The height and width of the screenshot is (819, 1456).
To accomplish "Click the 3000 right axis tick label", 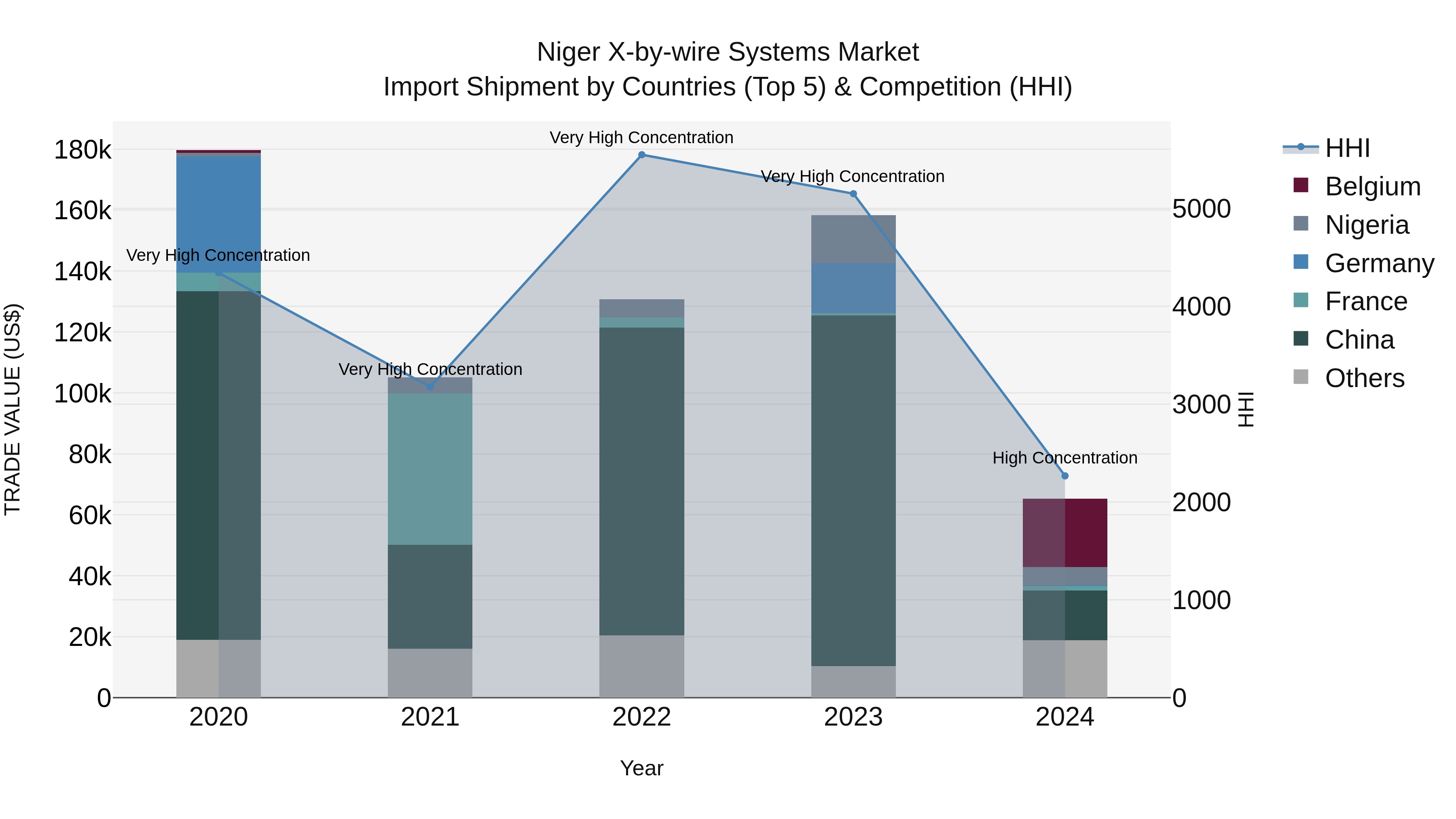I will coord(1202,405).
